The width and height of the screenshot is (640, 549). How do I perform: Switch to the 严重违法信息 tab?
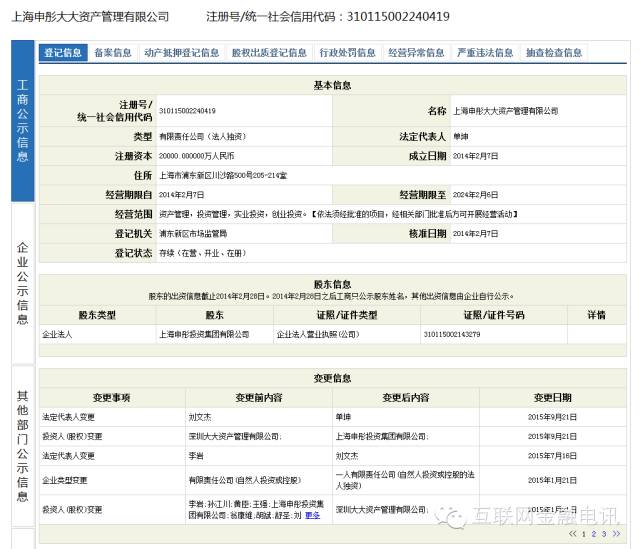[485, 53]
